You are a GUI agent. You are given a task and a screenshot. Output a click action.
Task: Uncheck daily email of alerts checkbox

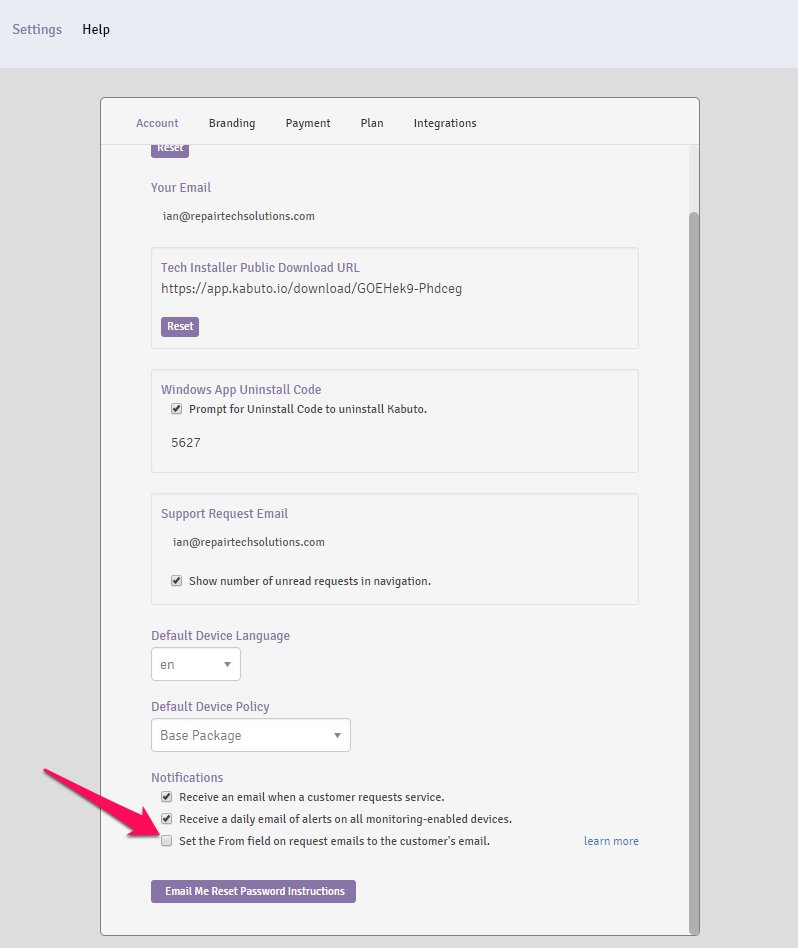[167, 819]
